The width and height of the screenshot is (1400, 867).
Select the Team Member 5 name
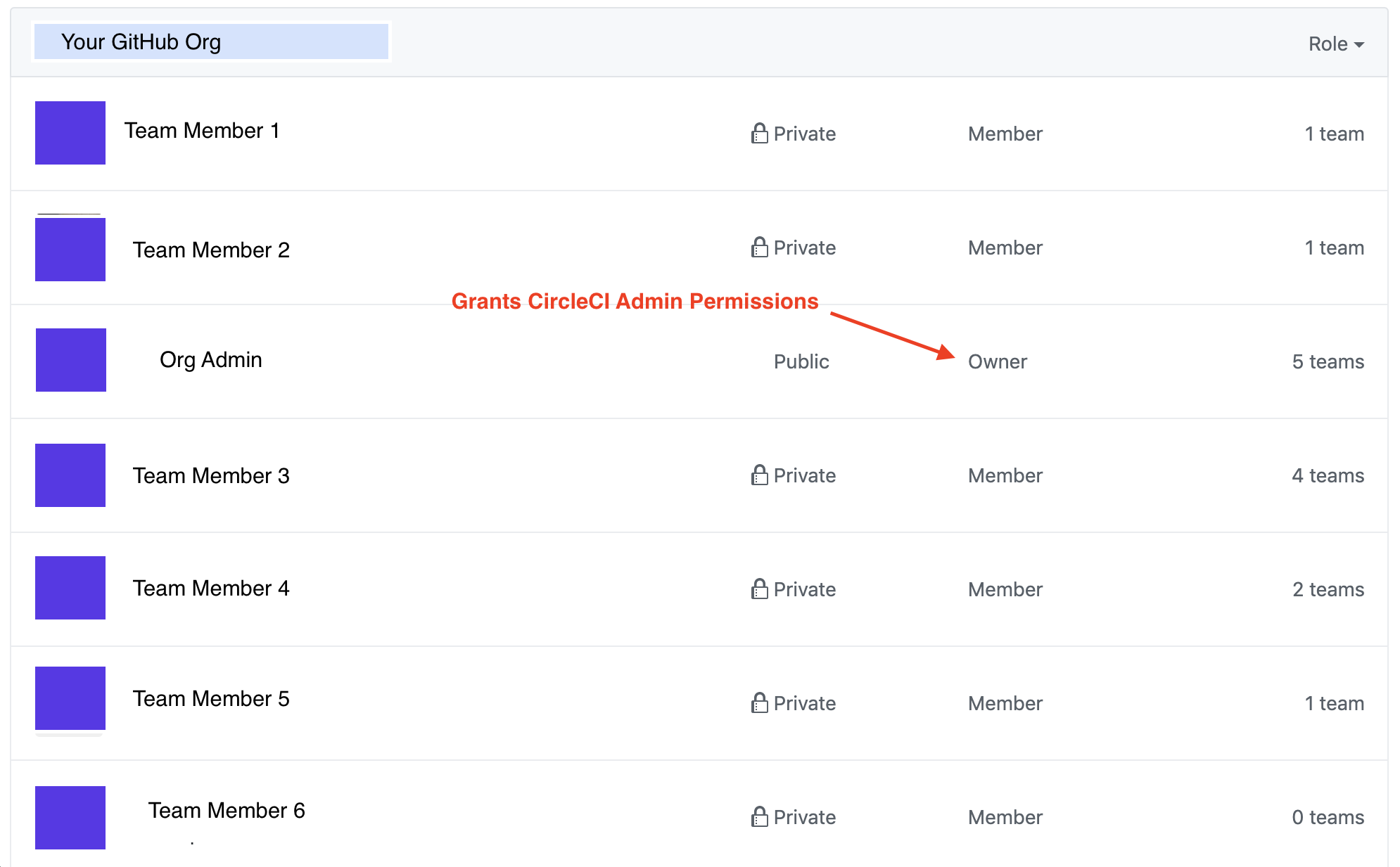pyautogui.click(x=211, y=698)
